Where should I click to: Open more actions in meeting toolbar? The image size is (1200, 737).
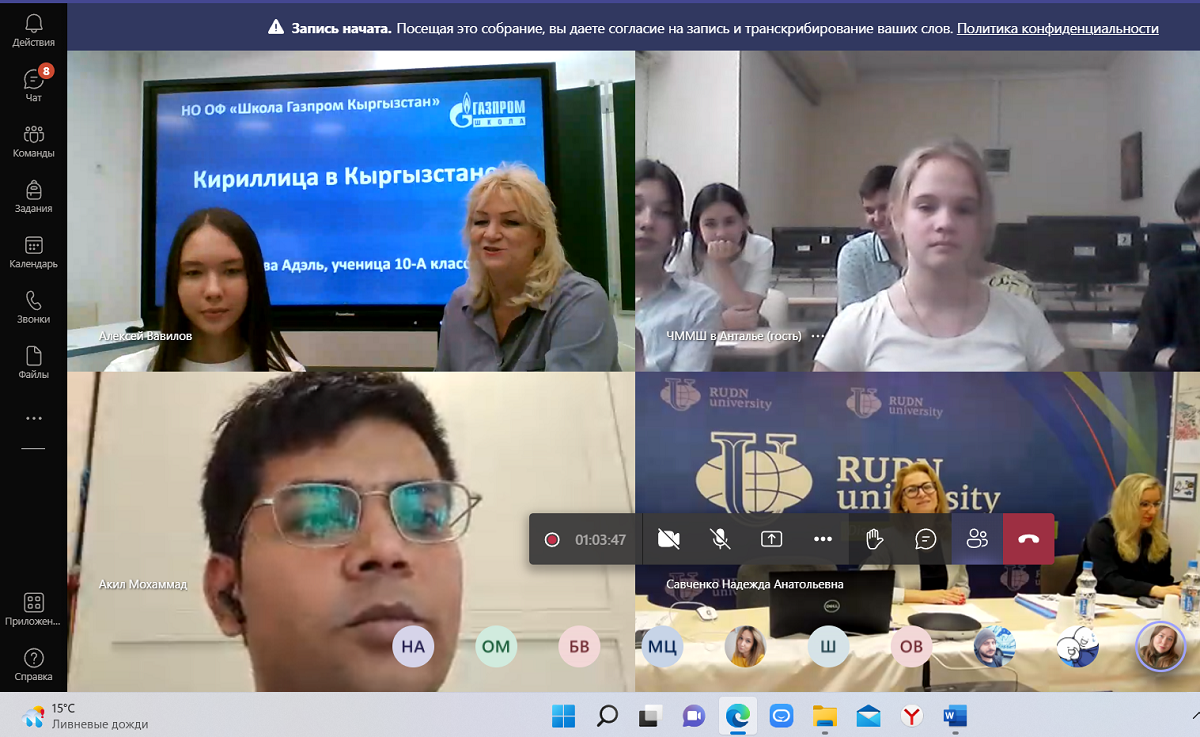[x=823, y=539]
